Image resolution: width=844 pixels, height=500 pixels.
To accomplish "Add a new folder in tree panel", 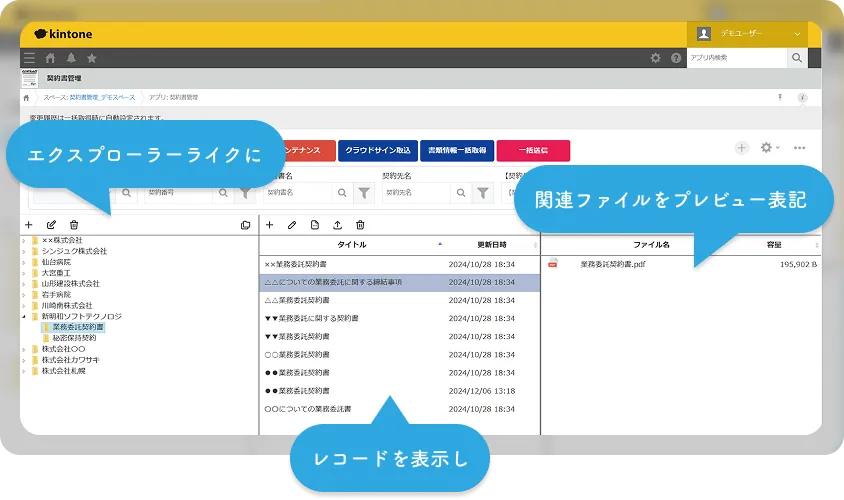I will pos(29,225).
